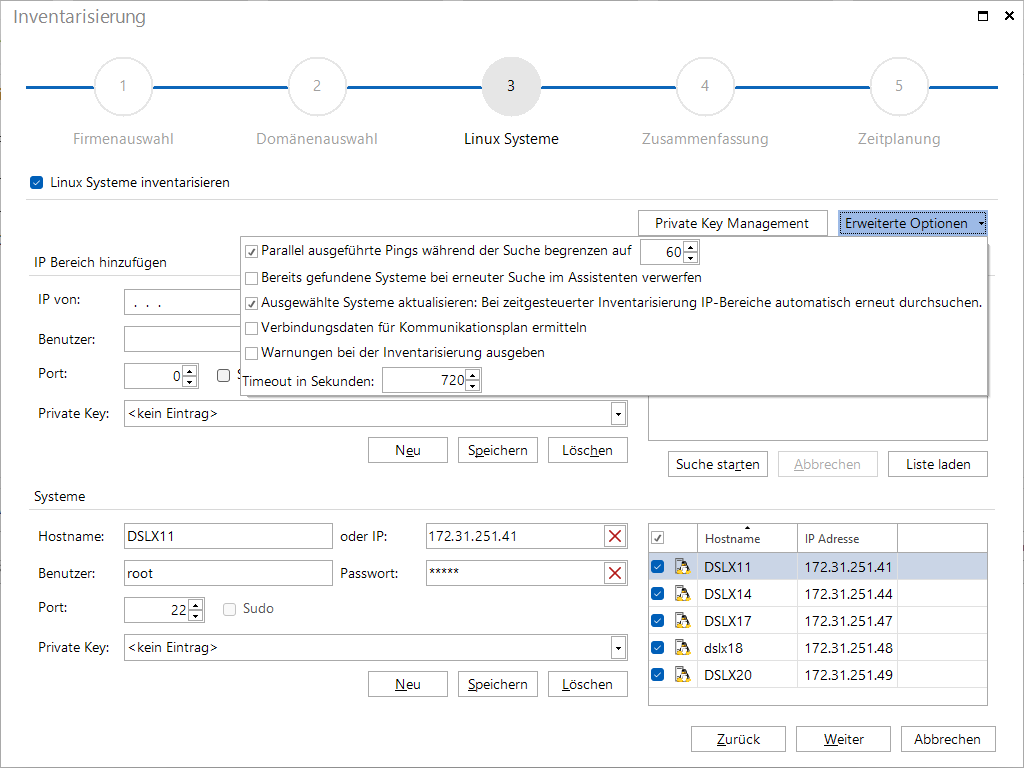This screenshot has height=768, width=1024.
Task: Click the Linux icon in DSLX14 row
Action: click(x=682, y=594)
